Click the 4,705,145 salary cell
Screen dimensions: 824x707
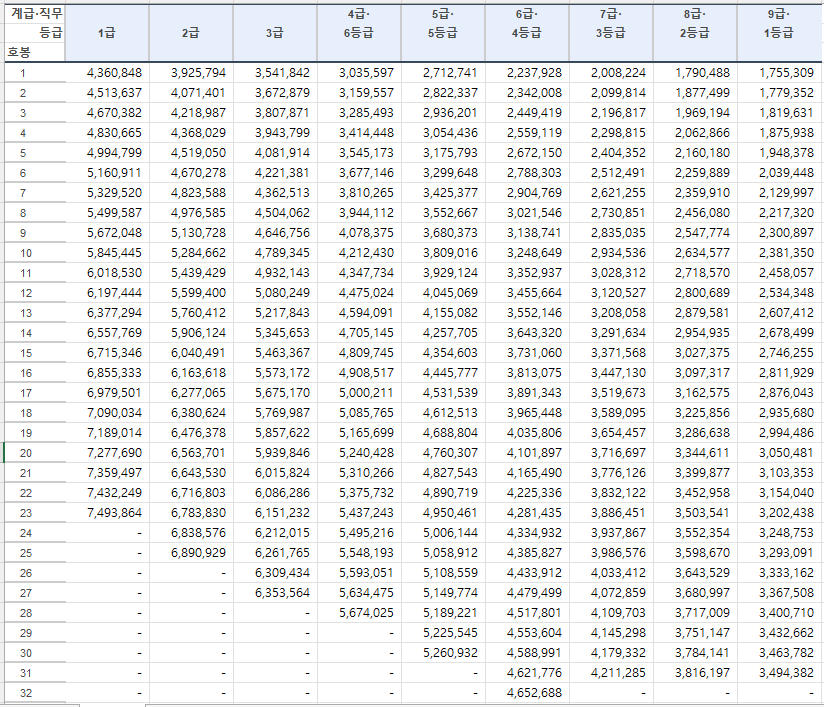[359, 332]
